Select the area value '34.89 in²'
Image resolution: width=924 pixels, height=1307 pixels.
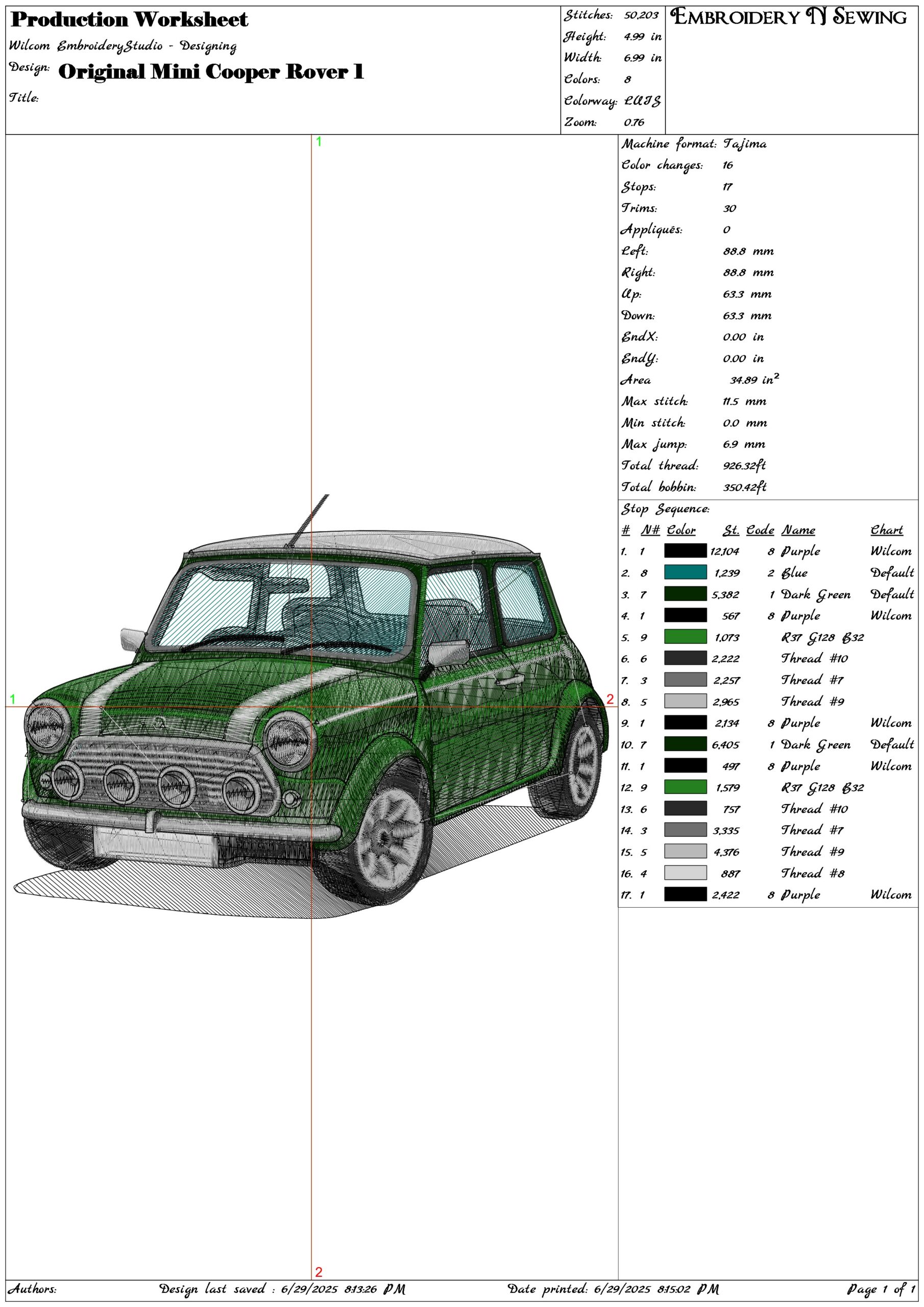click(755, 379)
